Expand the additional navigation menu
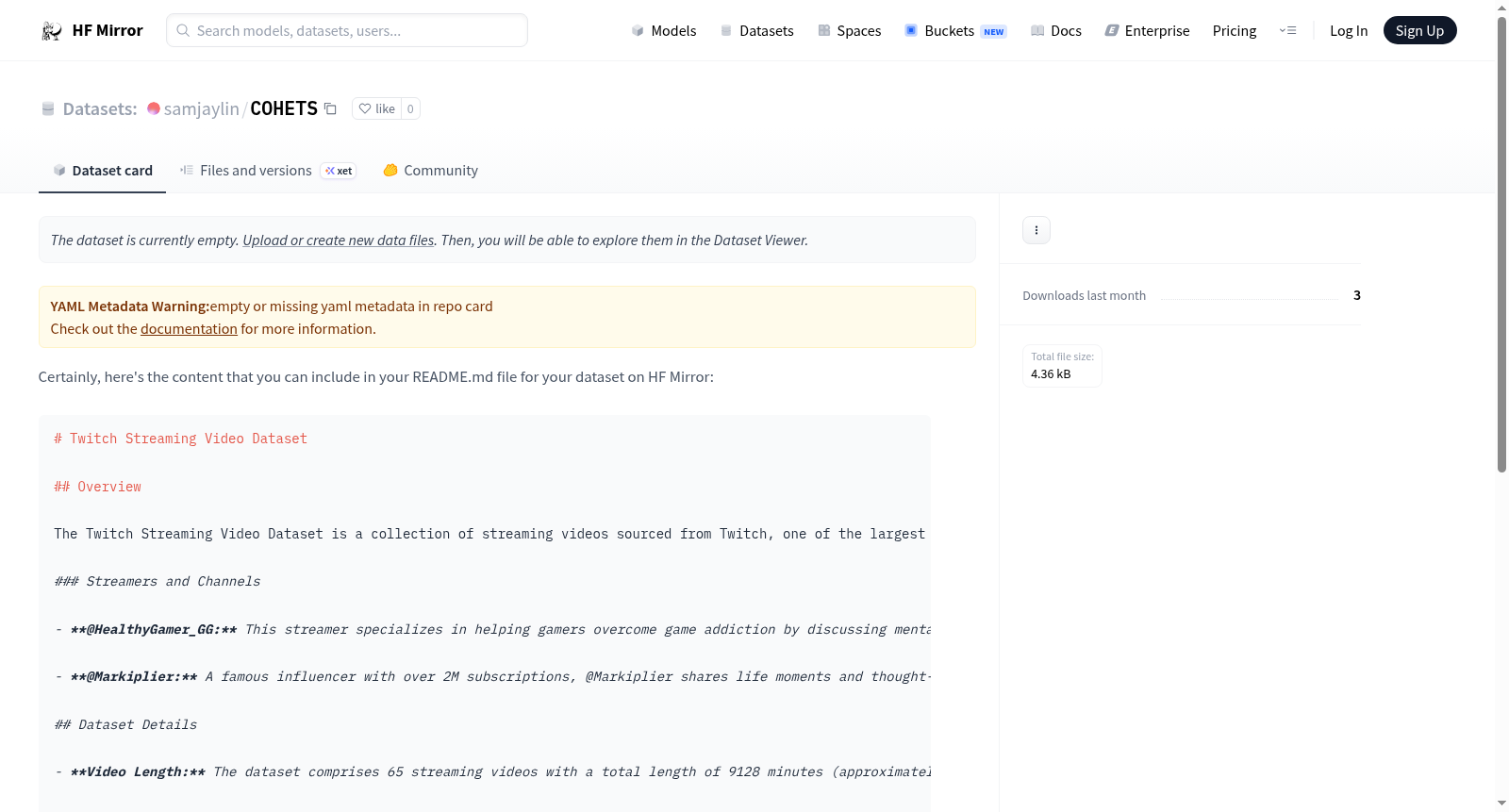Viewport: 1509px width, 812px height. click(1287, 31)
